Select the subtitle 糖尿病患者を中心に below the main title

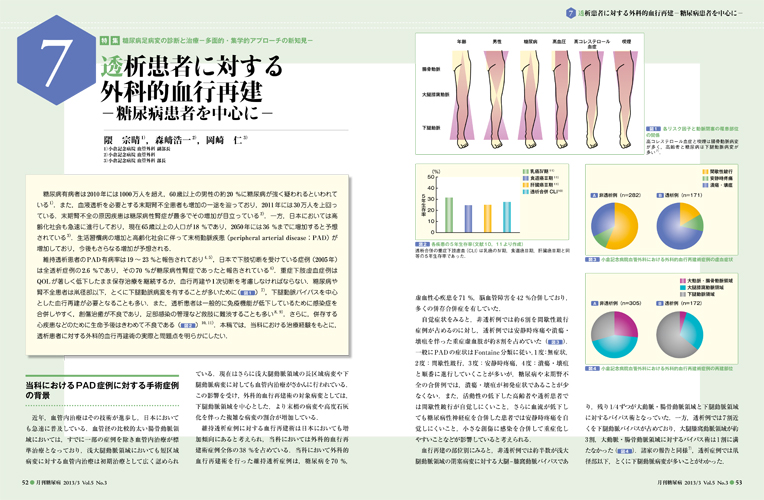[188, 114]
